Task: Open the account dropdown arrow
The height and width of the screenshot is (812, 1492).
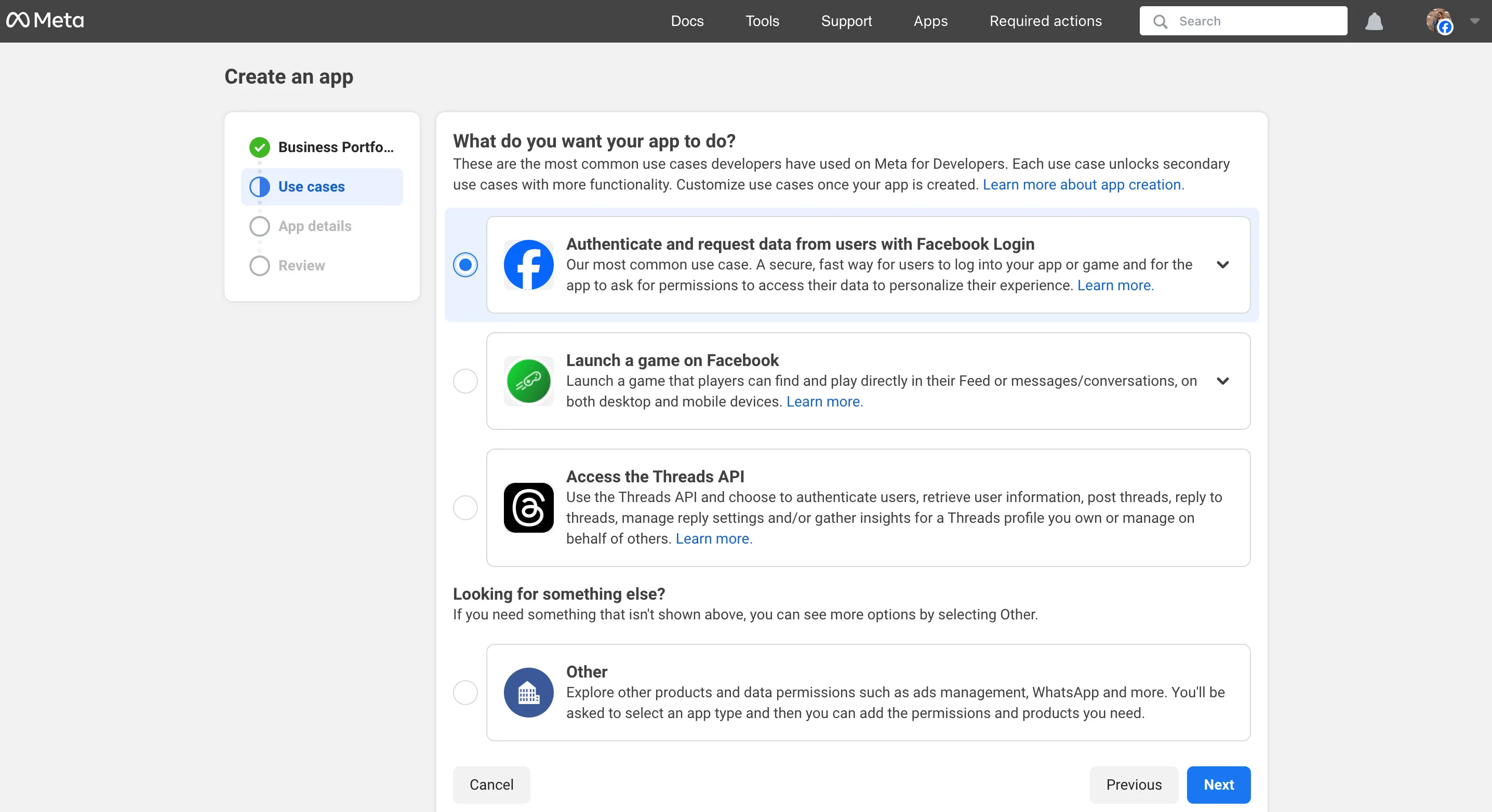Action: (x=1475, y=21)
